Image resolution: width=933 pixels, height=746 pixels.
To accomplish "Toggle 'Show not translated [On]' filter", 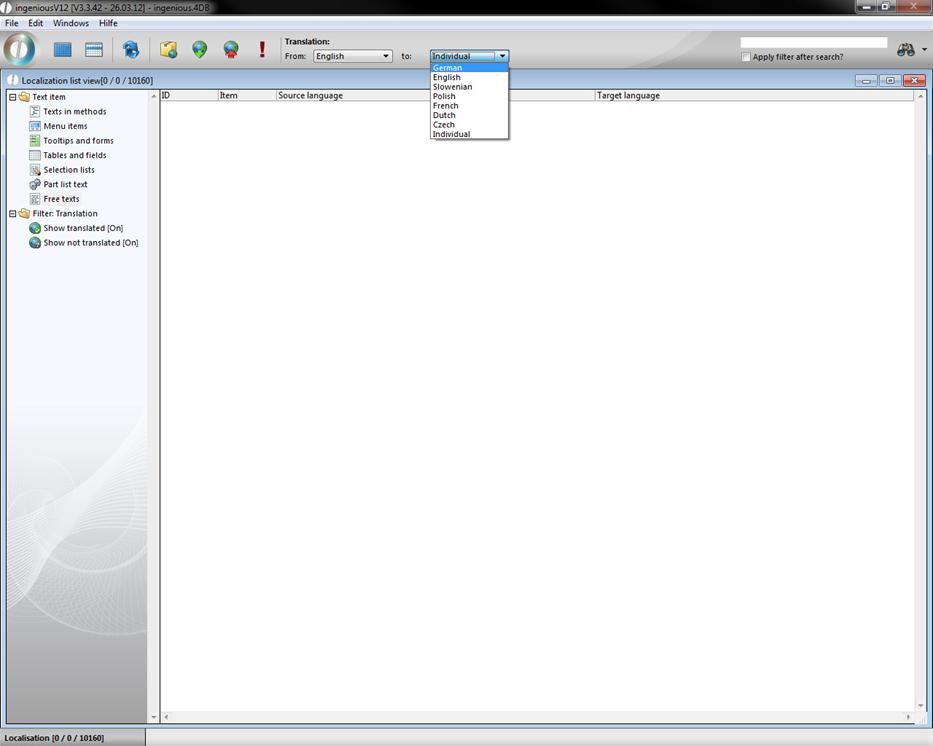I will pos(90,243).
